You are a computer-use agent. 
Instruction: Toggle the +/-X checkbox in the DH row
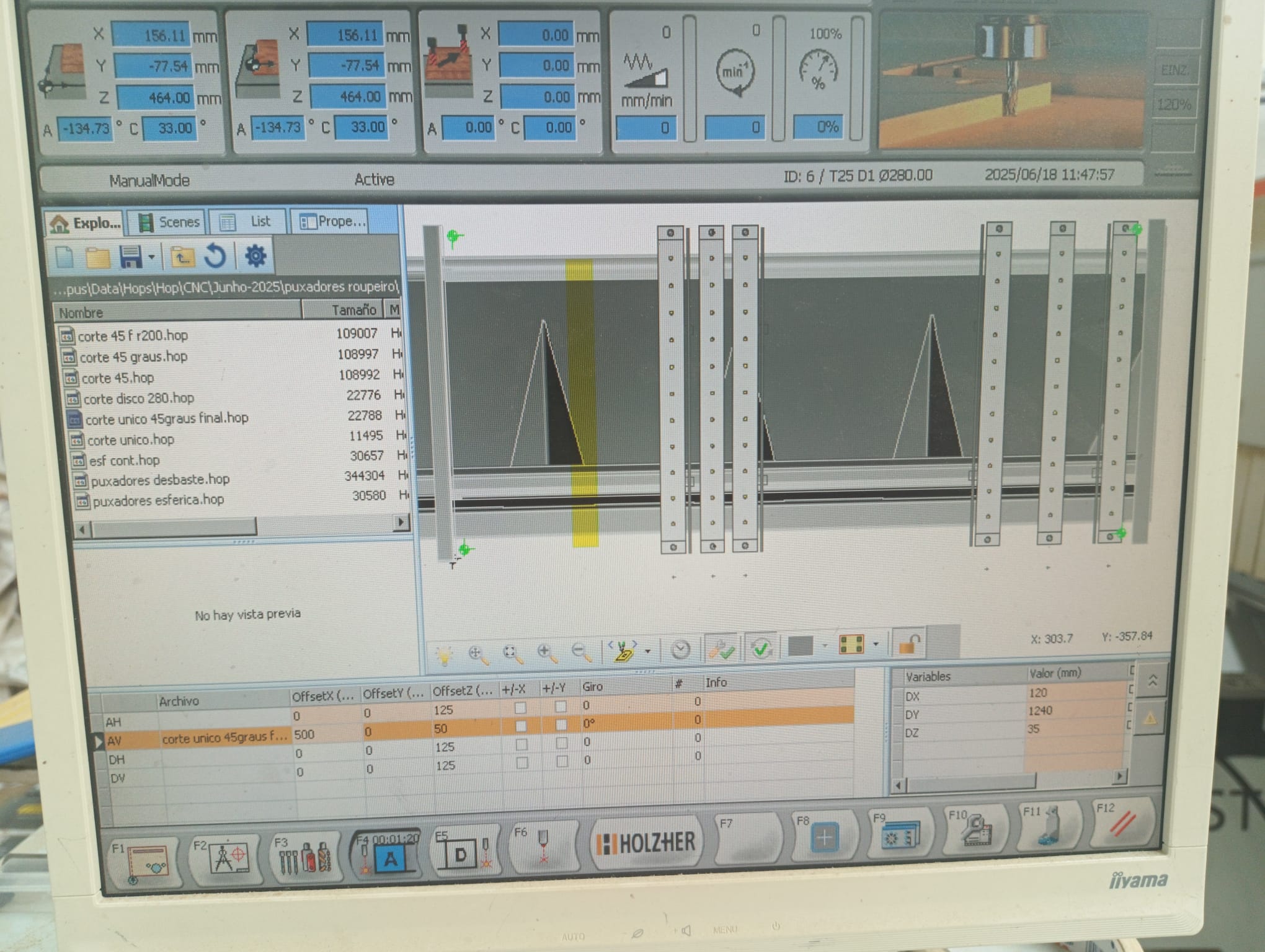point(521,744)
